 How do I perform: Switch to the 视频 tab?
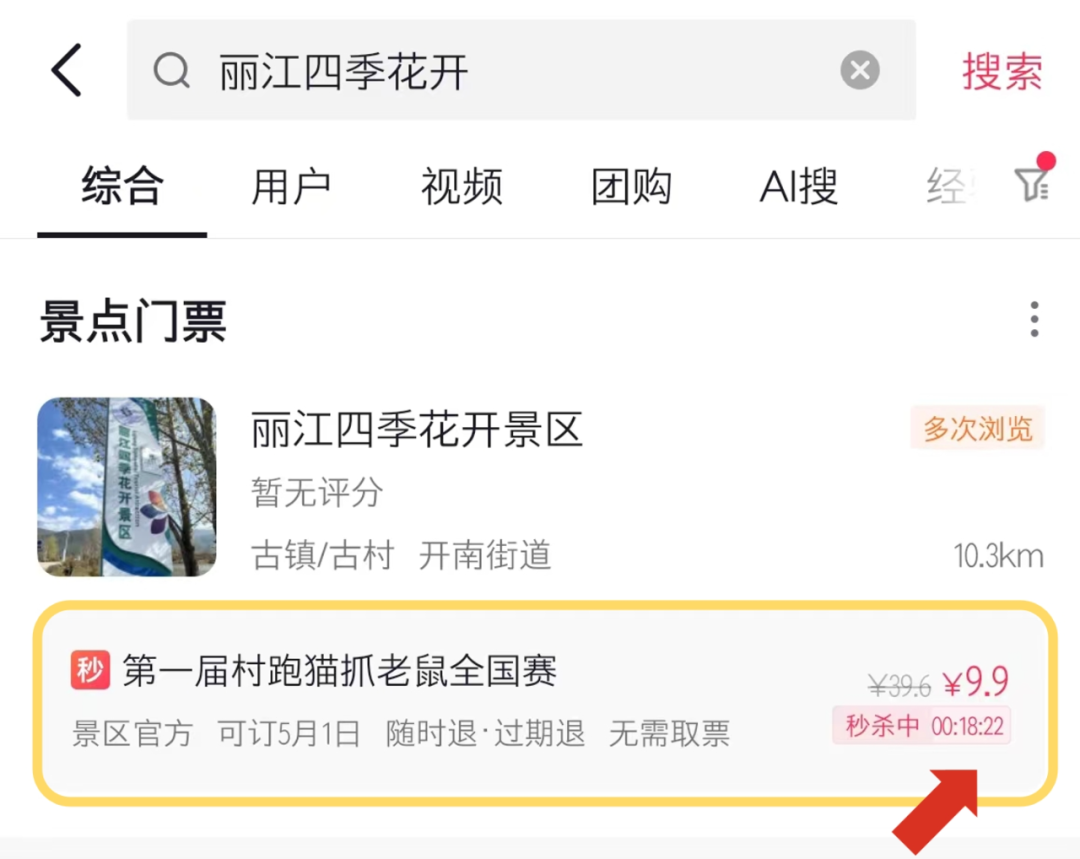tap(461, 186)
